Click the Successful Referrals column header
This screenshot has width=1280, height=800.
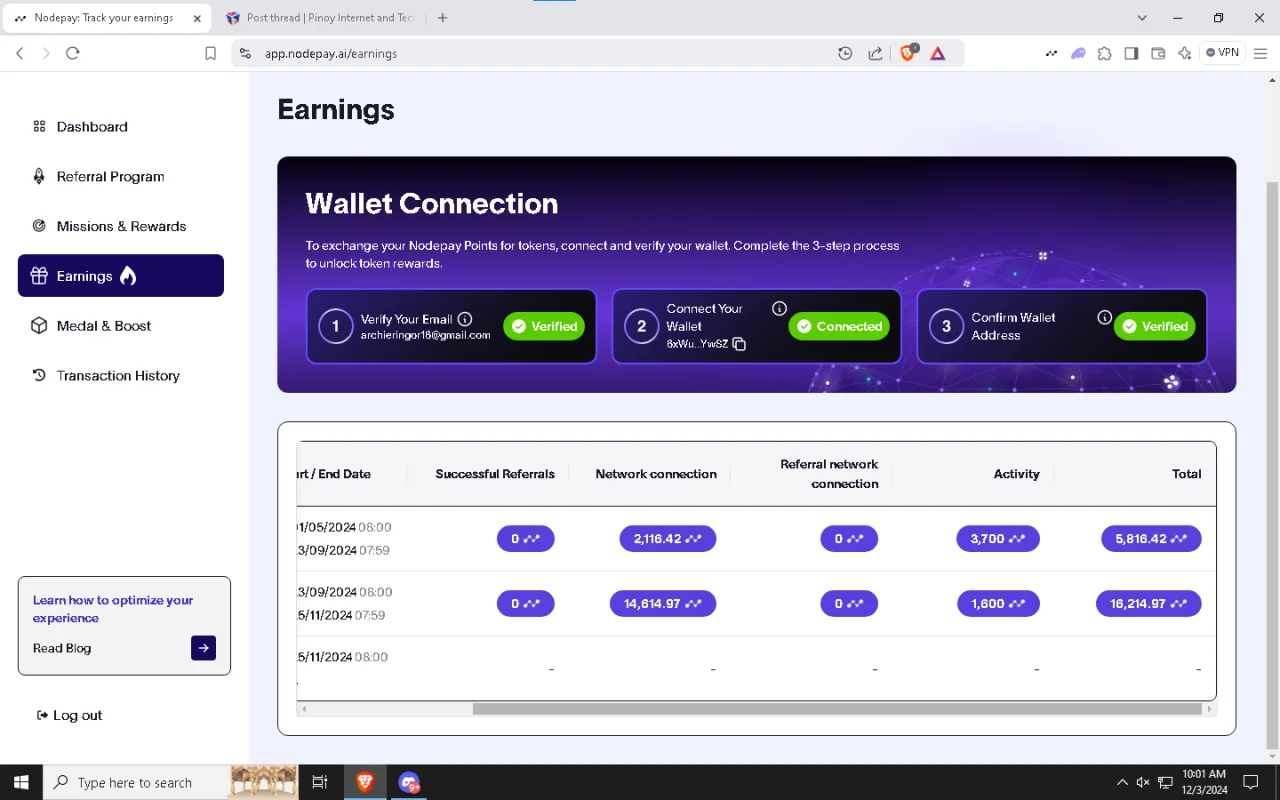coord(495,474)
